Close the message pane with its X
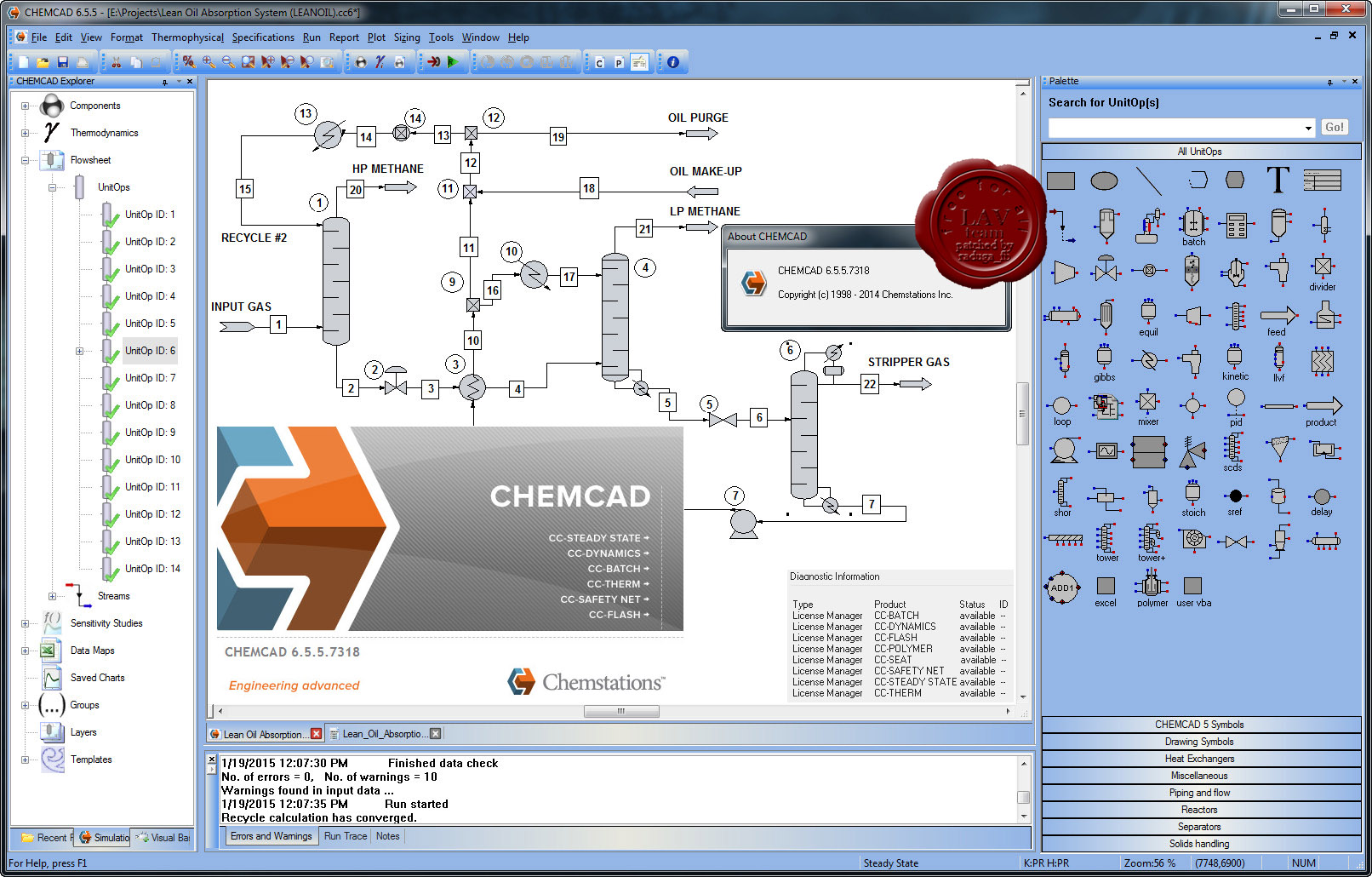 coord(212,759)
